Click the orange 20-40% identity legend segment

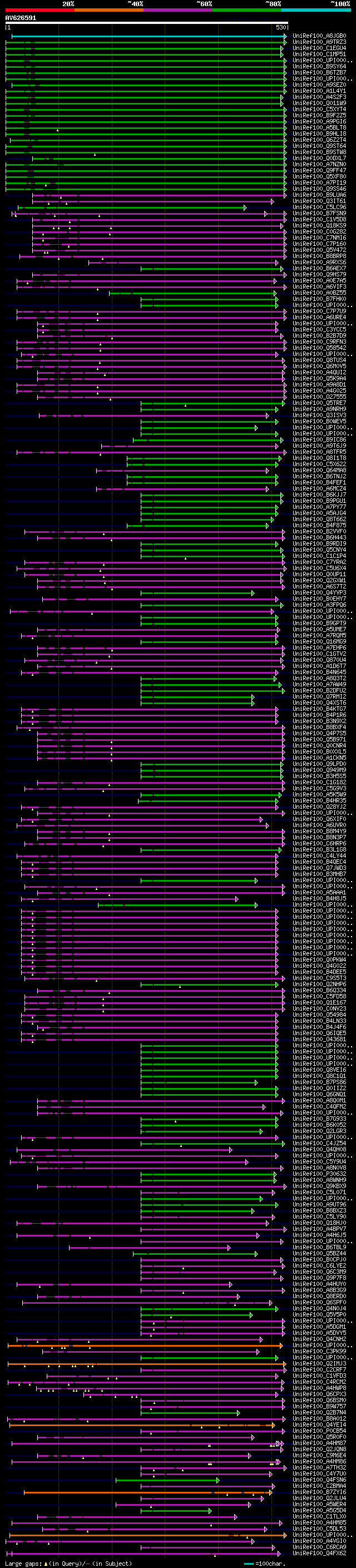(109, 10)
